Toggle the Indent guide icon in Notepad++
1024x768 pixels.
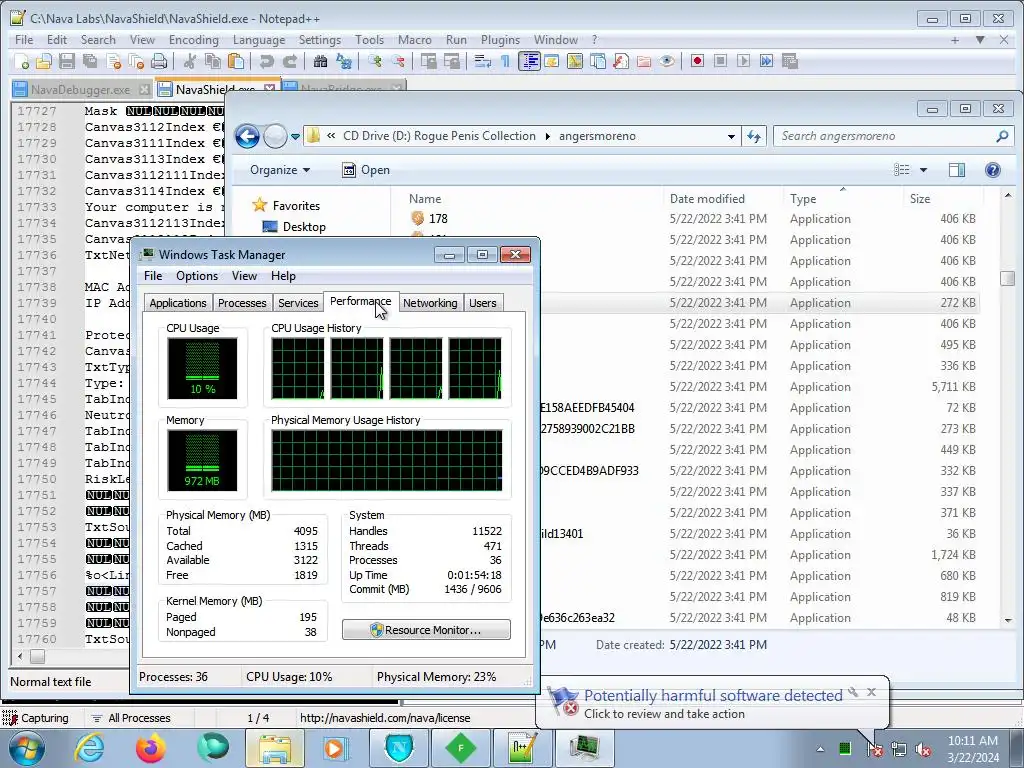(529, 61)
